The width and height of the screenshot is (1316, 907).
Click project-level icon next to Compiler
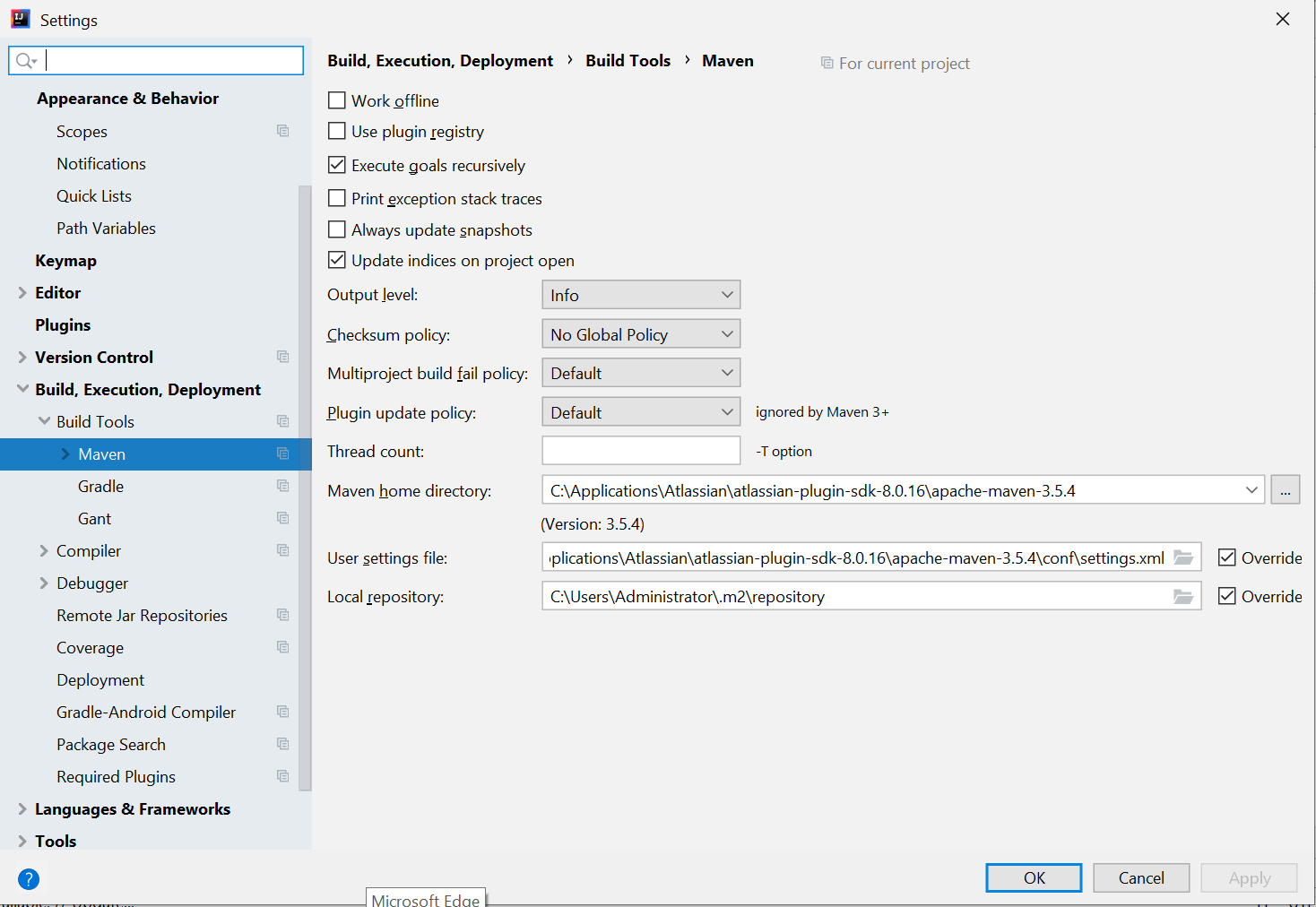click(x=283, y=550)
